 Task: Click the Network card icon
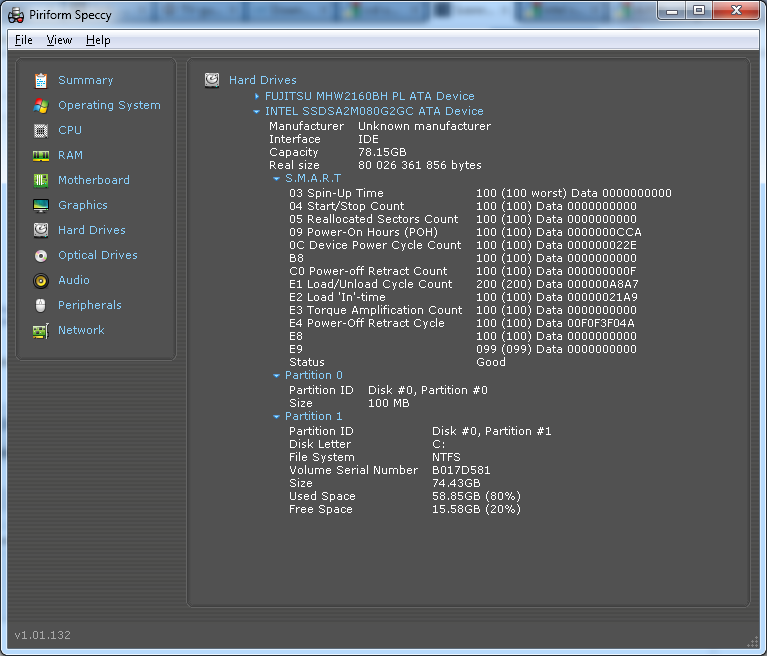pos(41,331)
